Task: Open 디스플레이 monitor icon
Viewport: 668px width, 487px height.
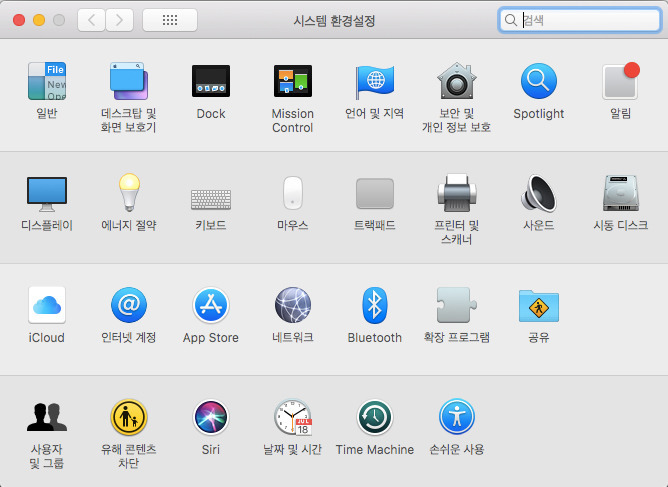Action: [x=47, y=194]
